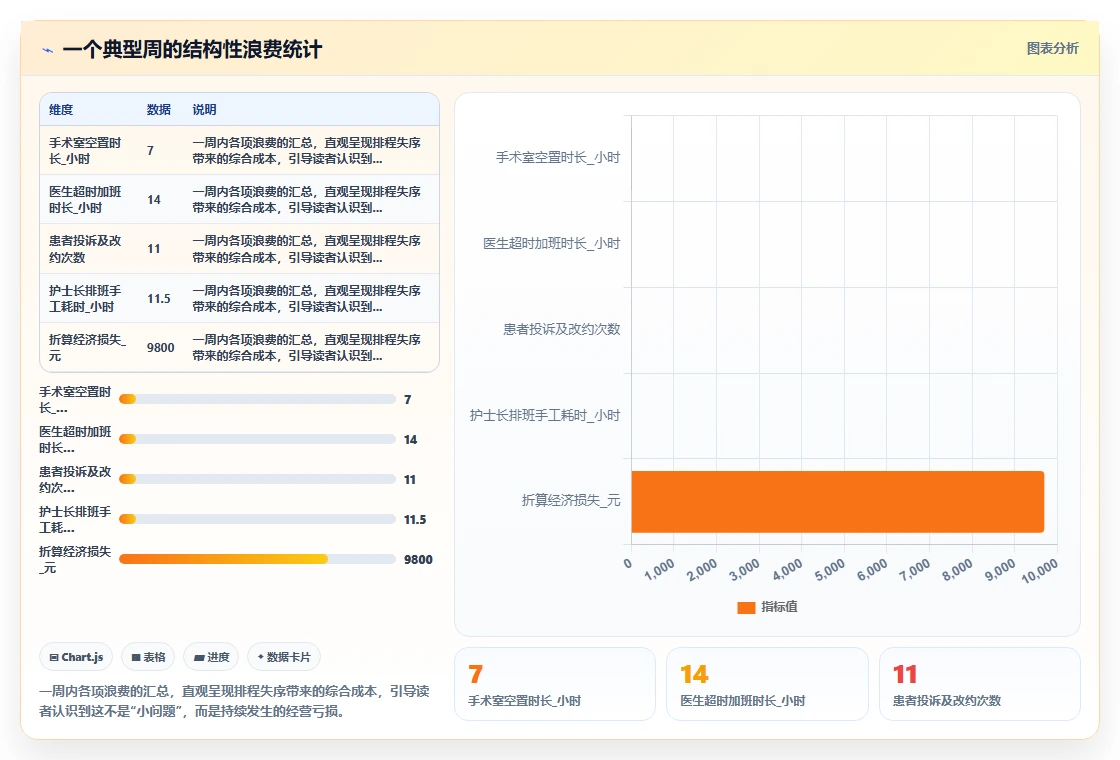Click the 患者投诉及改约次数 progress bar
This screenshot has width=1120, height=760.
click(257, 479)
